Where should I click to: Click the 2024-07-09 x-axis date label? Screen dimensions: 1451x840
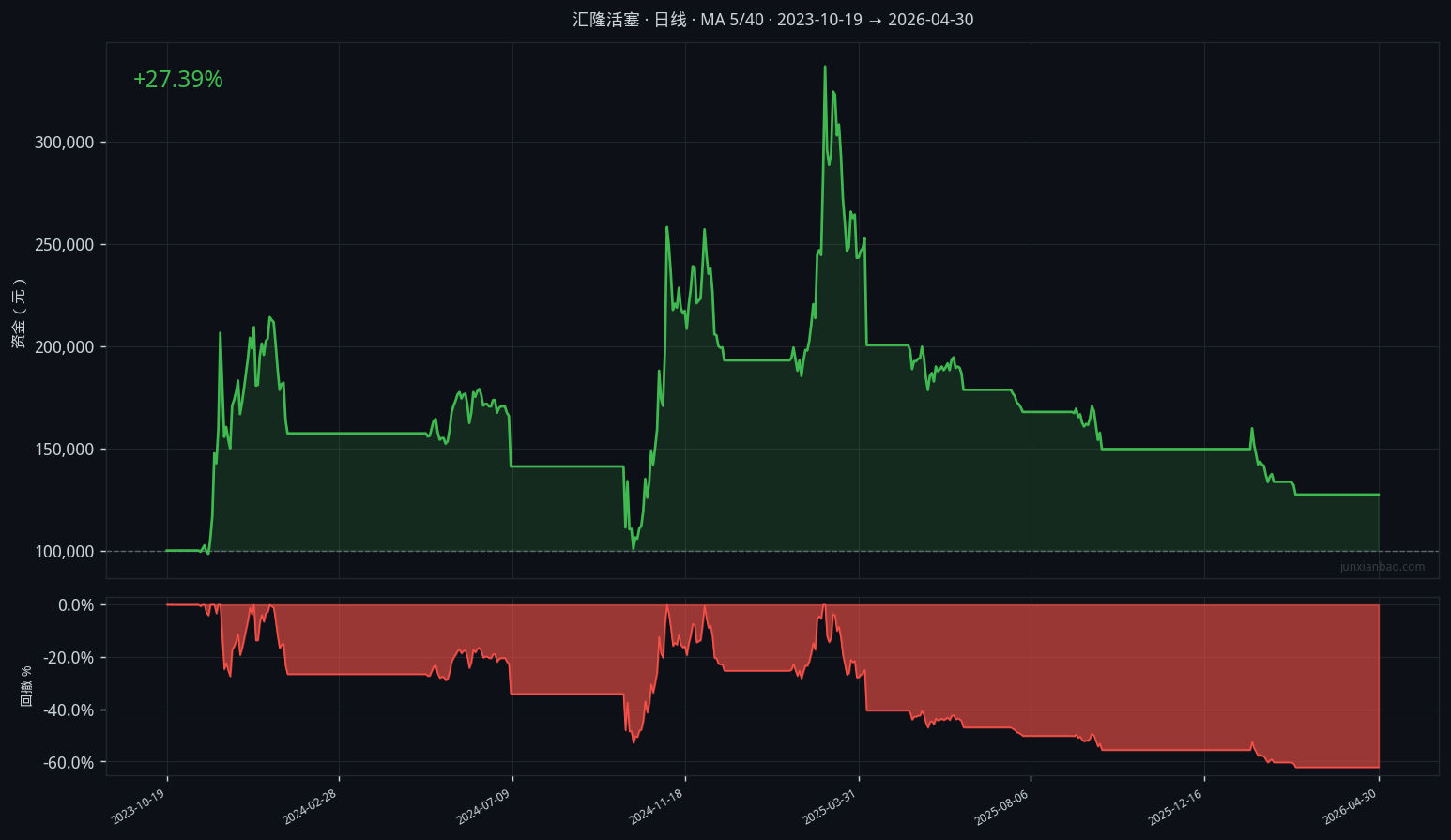[483, 807]
